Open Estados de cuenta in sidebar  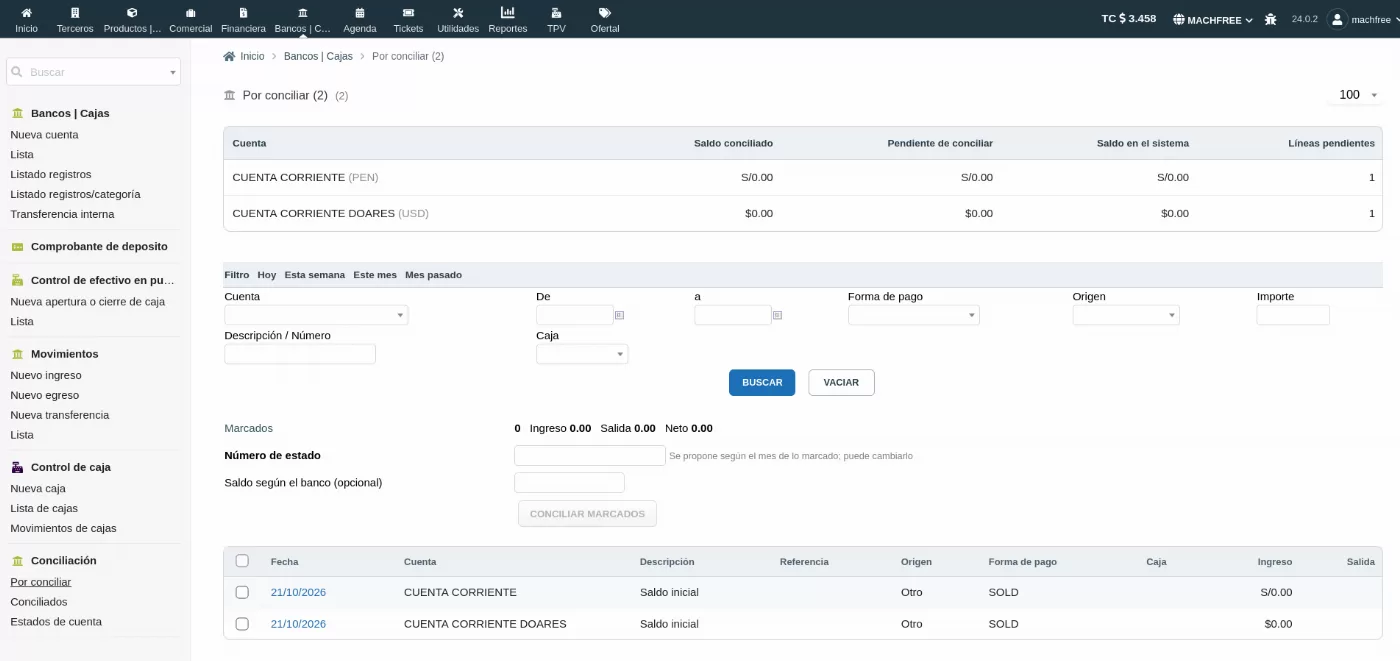pyautogui.click(x=56, y=622)
